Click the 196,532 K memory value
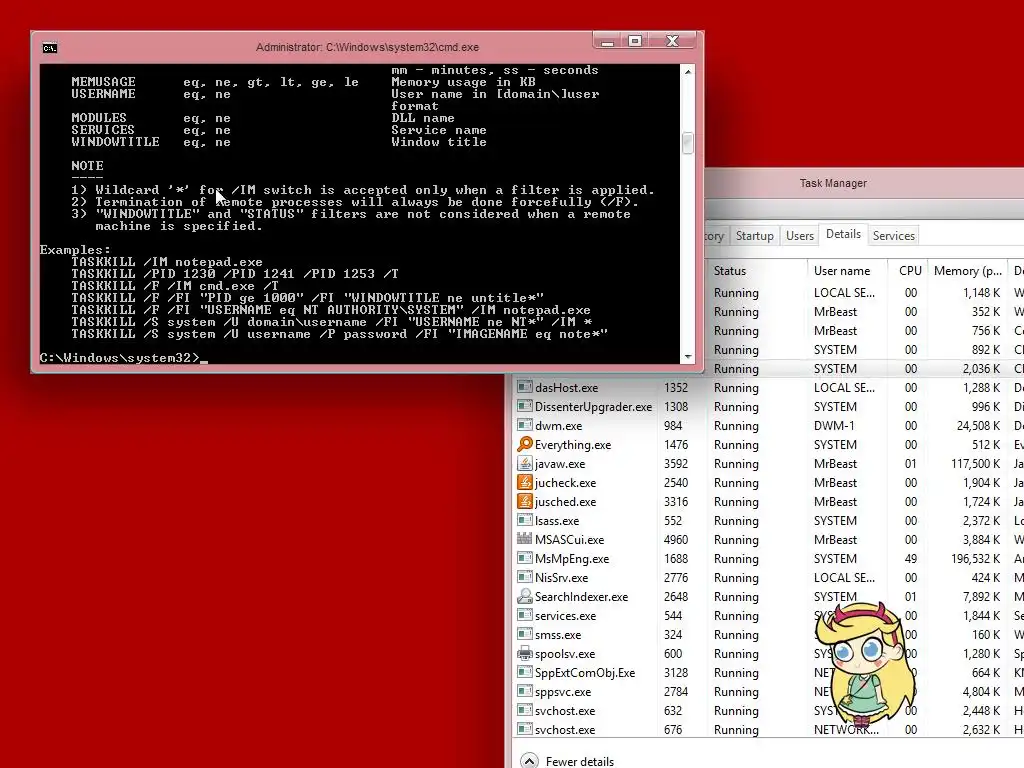 click(x=976, y=558)
